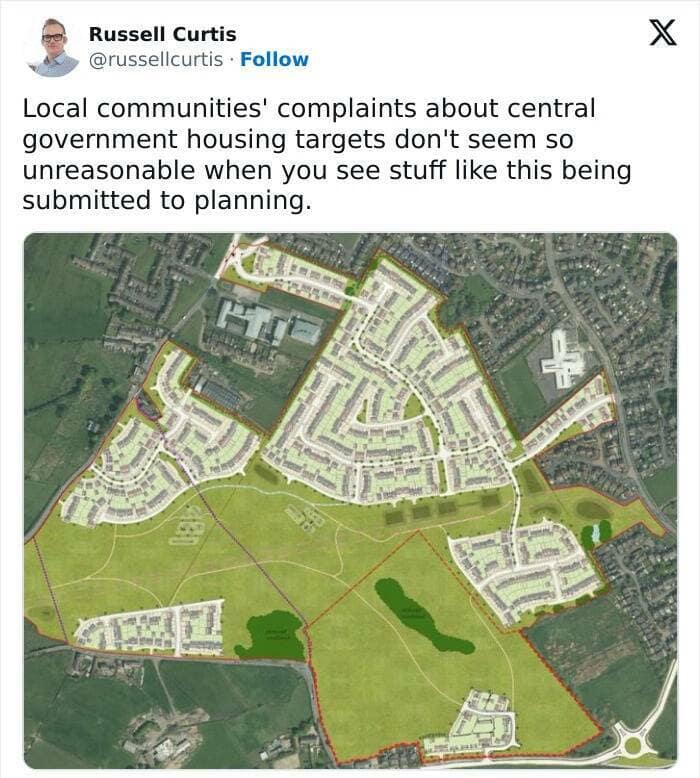The image size is (700, 778).
Task: Click the dark green woodland beside bottom-left housing
Action: 269,636
